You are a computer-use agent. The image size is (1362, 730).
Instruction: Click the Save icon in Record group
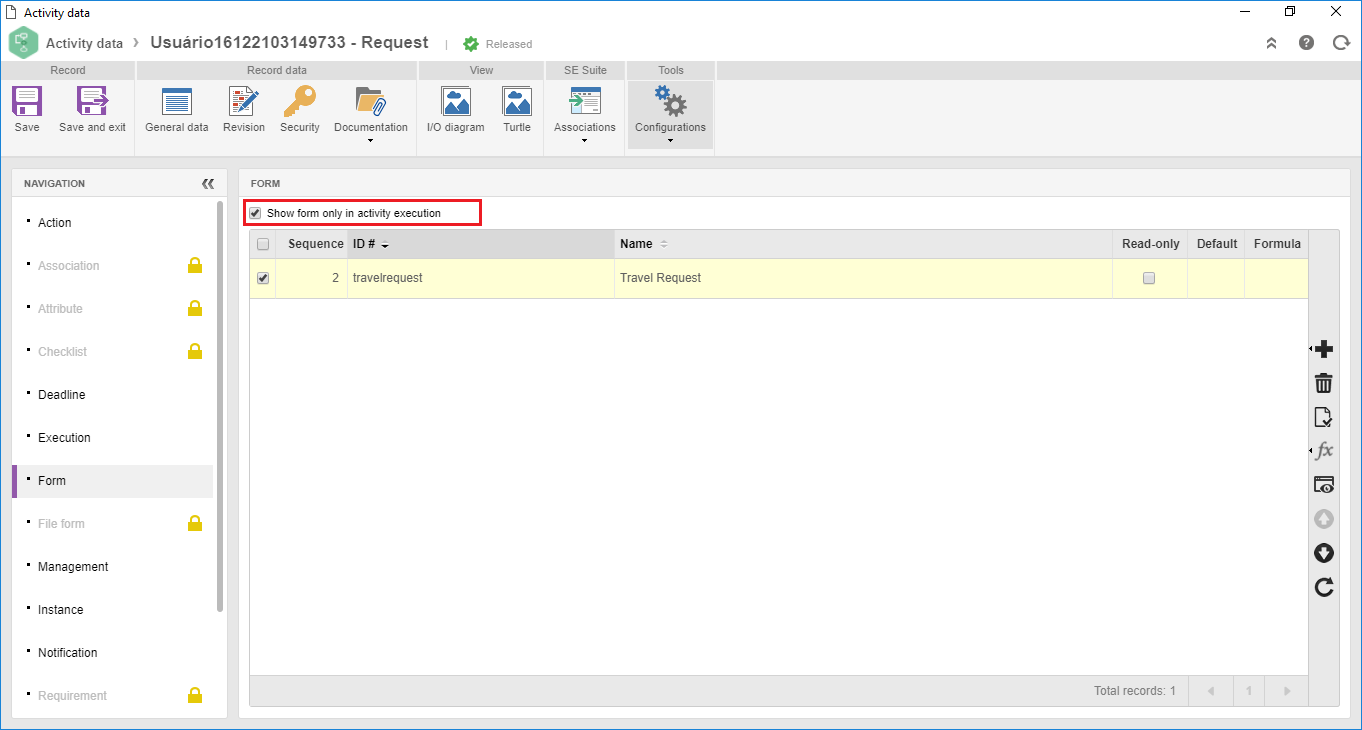[x=27, y=102]
